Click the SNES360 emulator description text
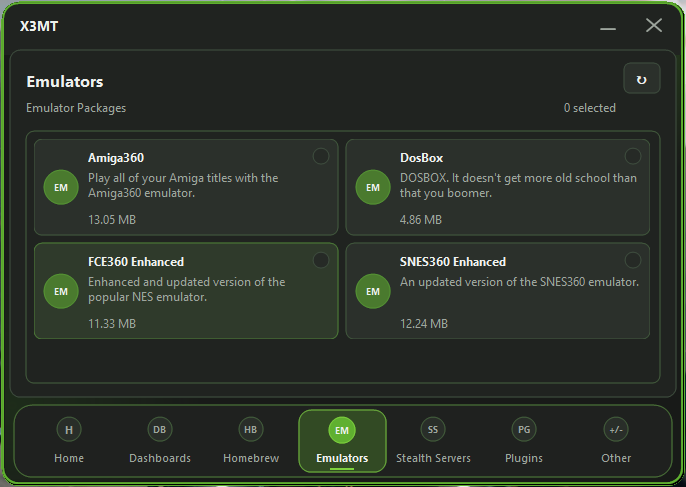 coord(519,282)
